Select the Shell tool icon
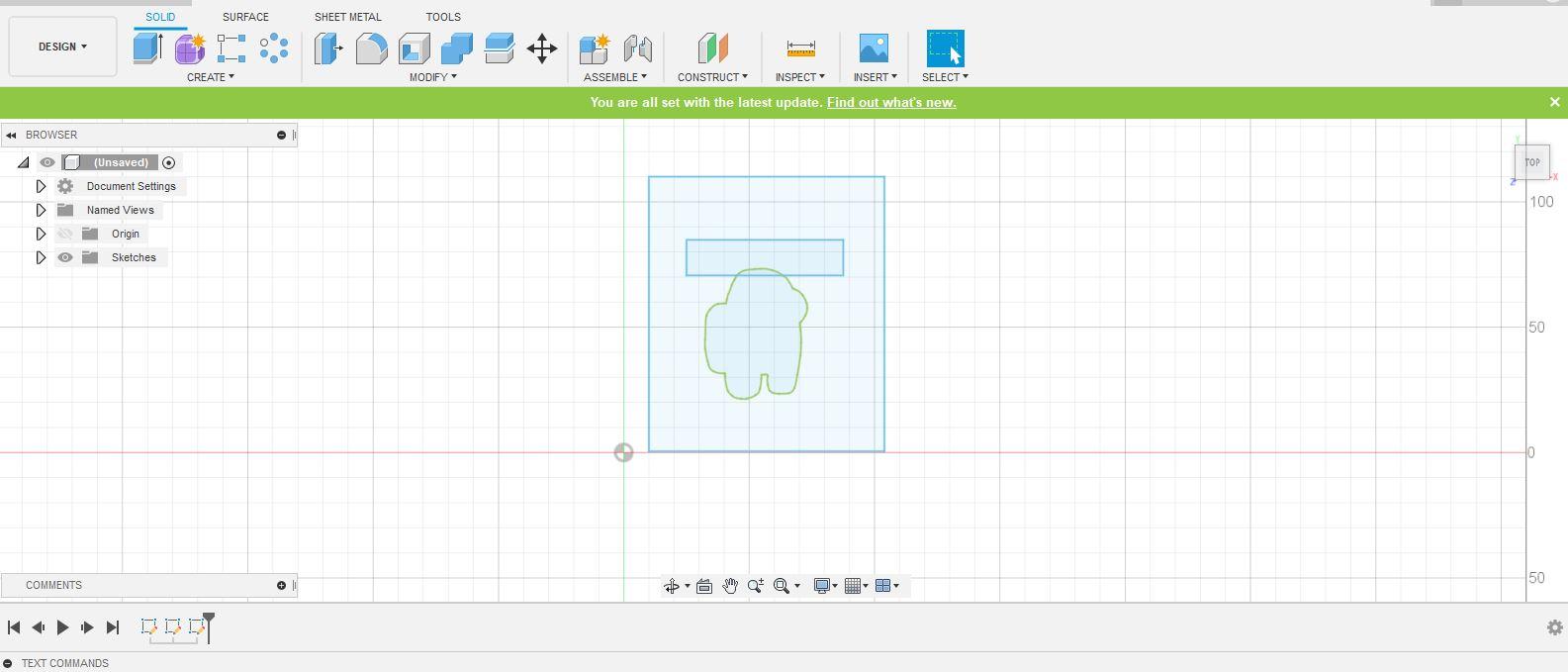 tap(415, 48)
